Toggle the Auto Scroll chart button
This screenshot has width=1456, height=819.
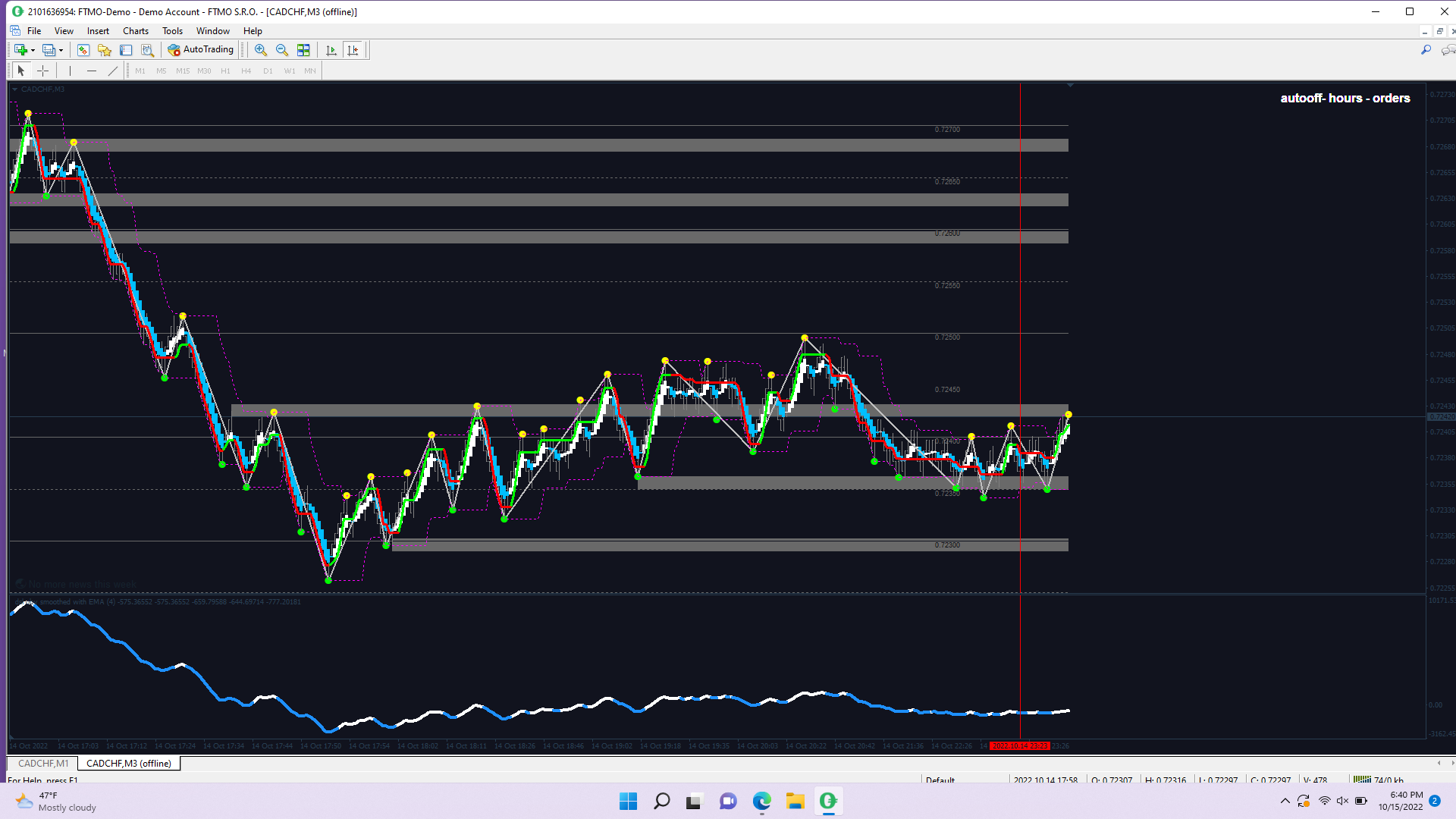click(x=331, y=50)
